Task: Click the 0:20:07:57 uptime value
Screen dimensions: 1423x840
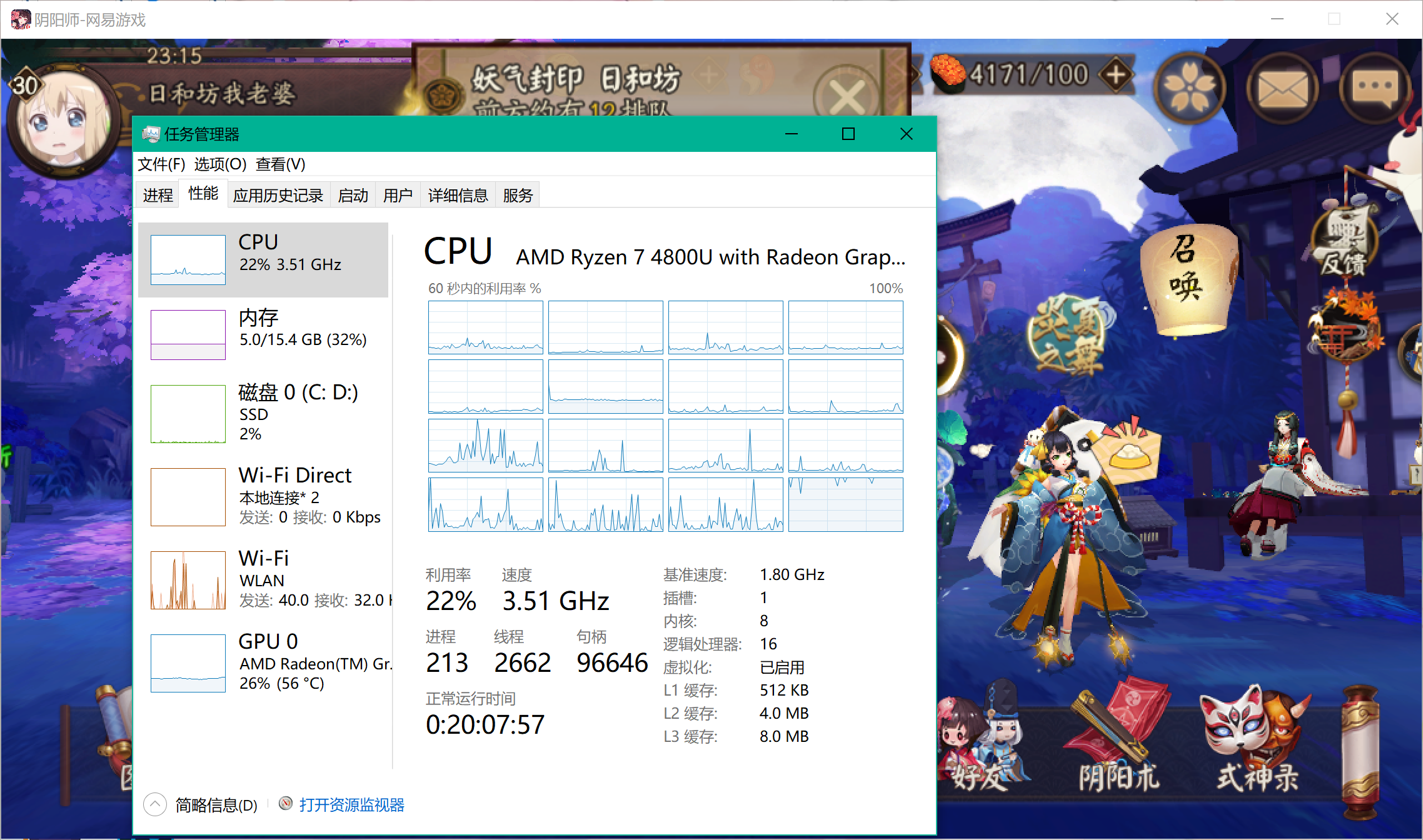Action: (x=485, y=725)
